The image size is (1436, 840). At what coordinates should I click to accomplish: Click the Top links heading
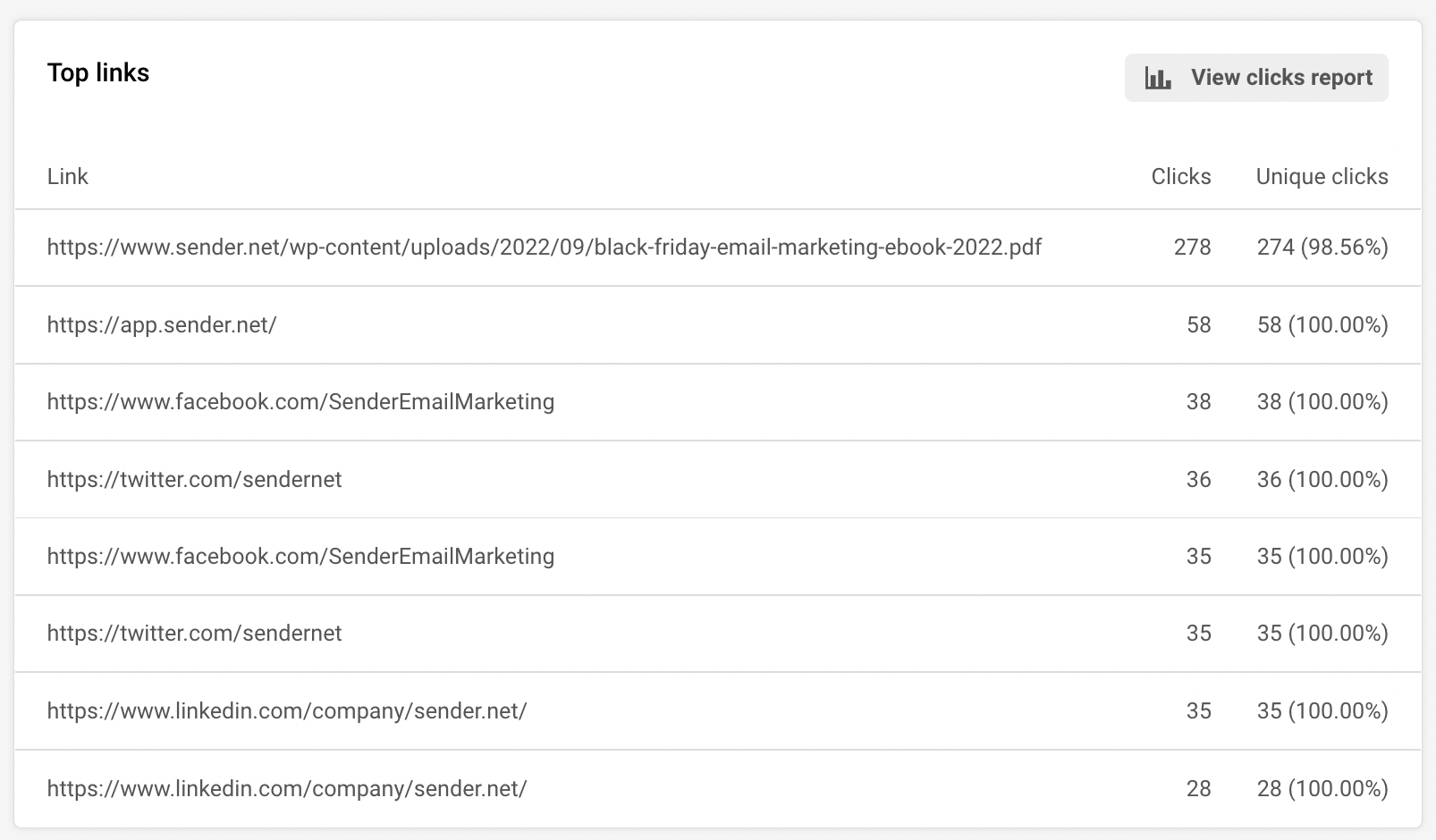[98, 72]
